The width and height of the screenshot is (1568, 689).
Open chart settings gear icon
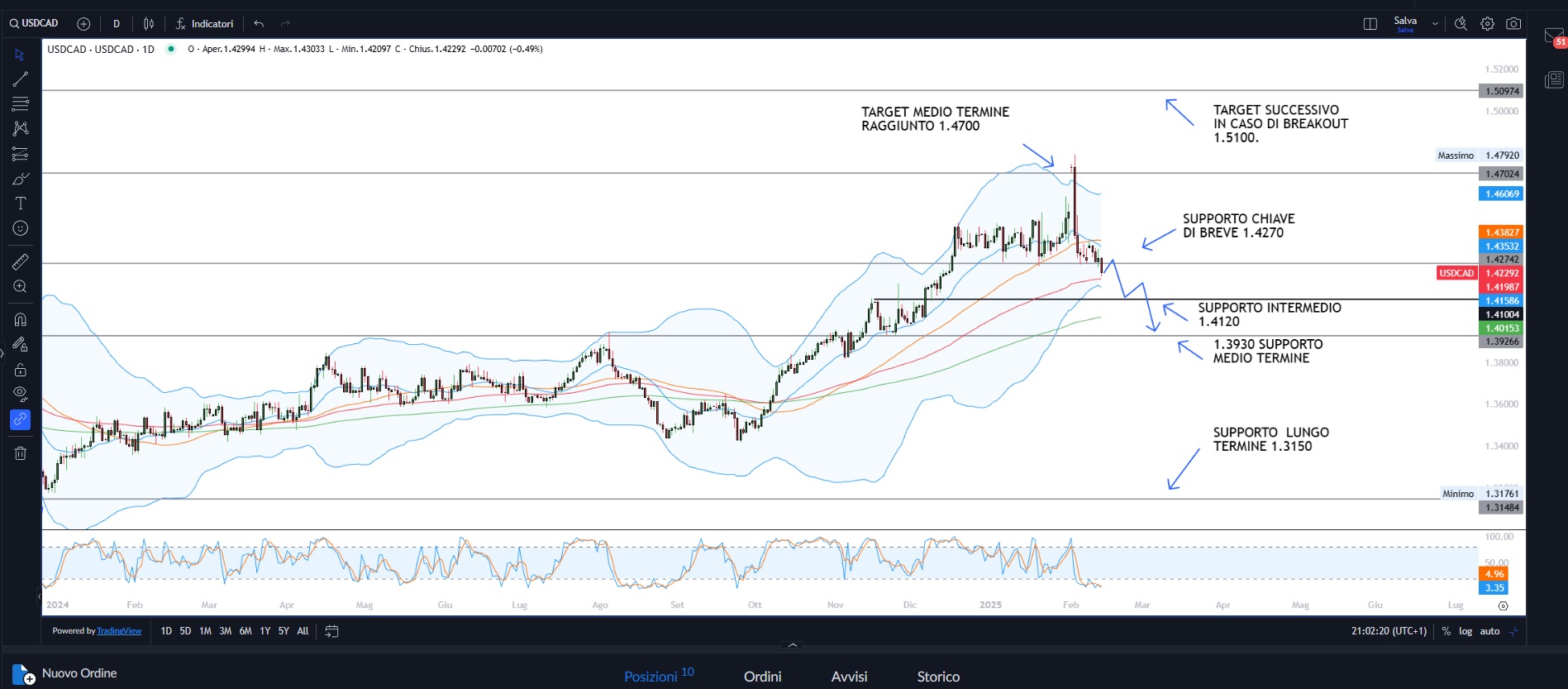(x=1487, y=24)
